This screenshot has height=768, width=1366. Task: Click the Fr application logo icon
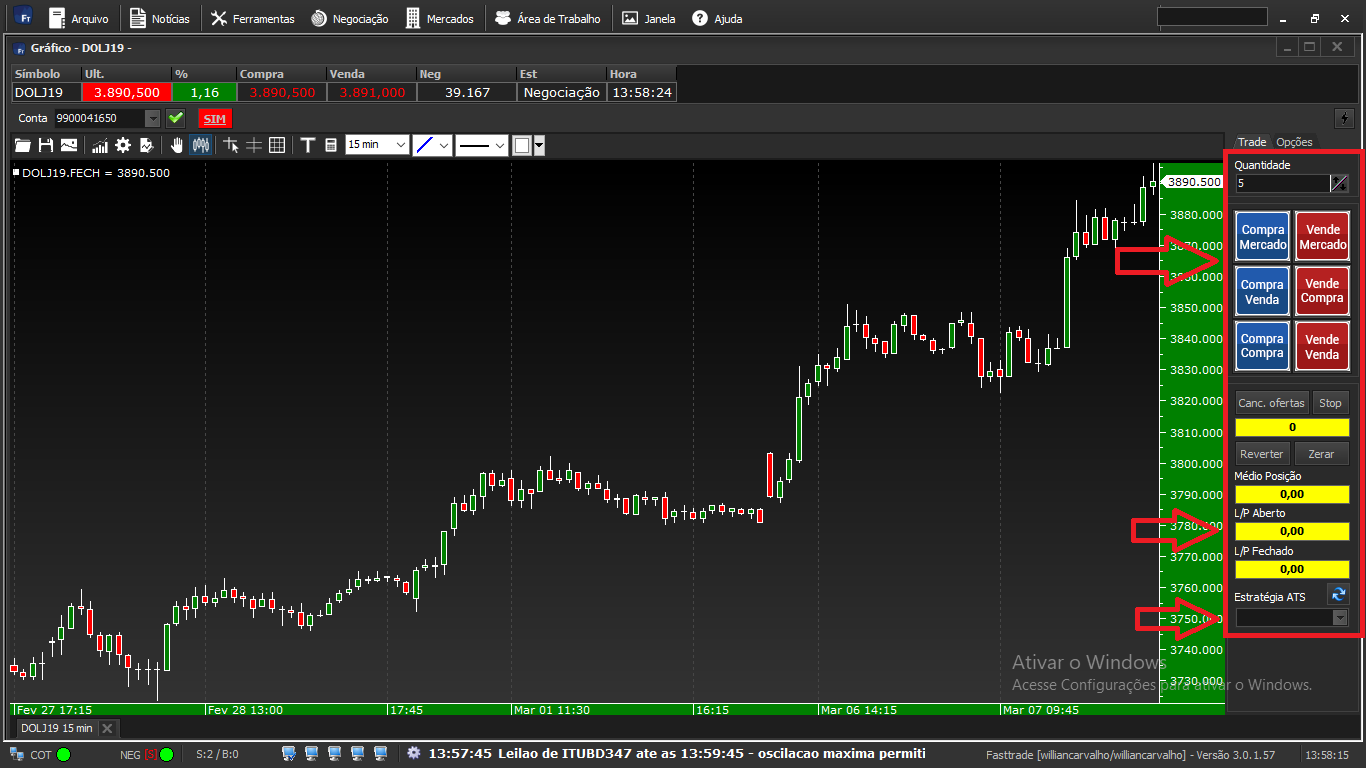pyautogui.click(x=24, y=17)
